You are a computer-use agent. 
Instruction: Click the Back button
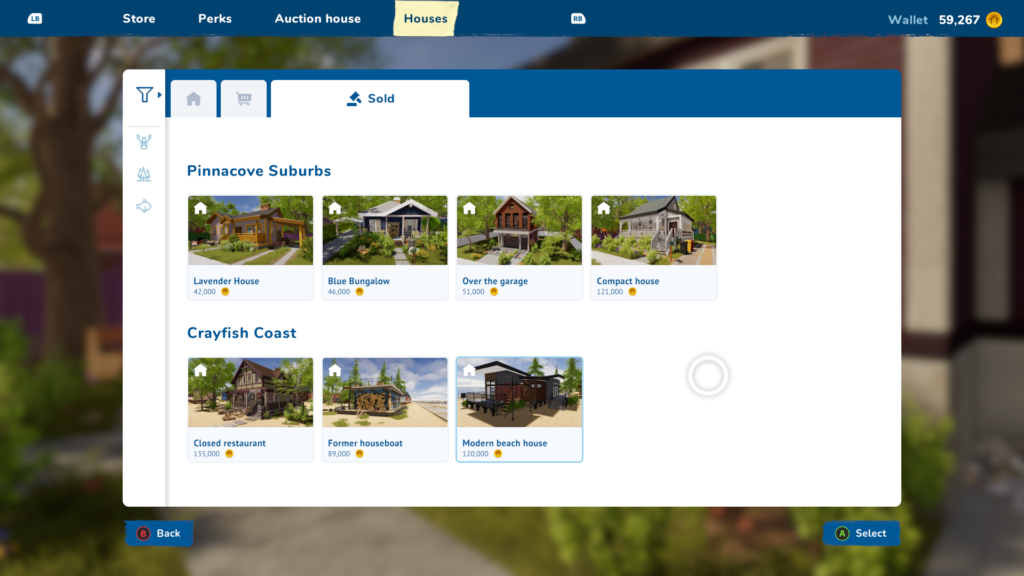coord(159,534)
